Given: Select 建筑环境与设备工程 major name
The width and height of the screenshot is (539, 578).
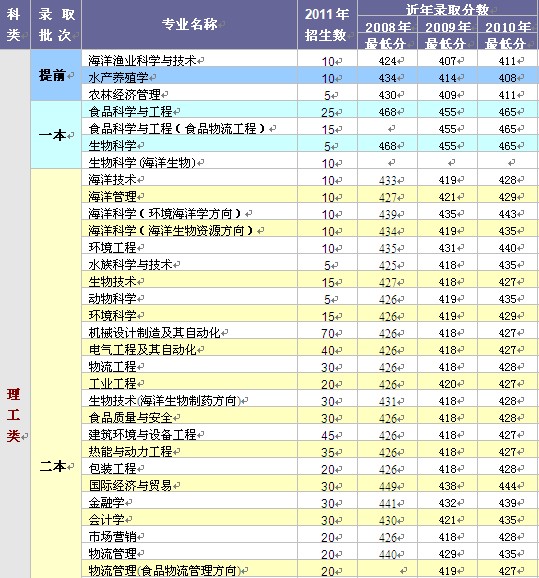Looking at the screenshot, I should click(x=142, y=435).
